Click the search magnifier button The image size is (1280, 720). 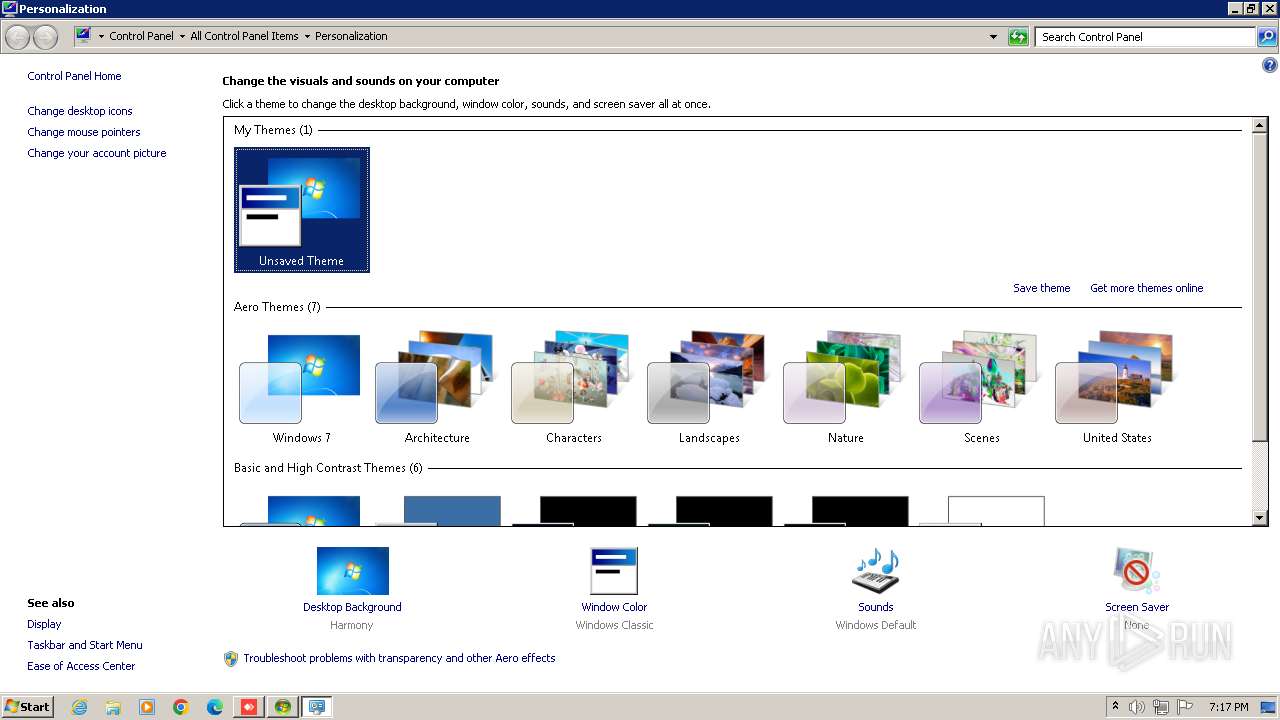tap(1266, 37)
